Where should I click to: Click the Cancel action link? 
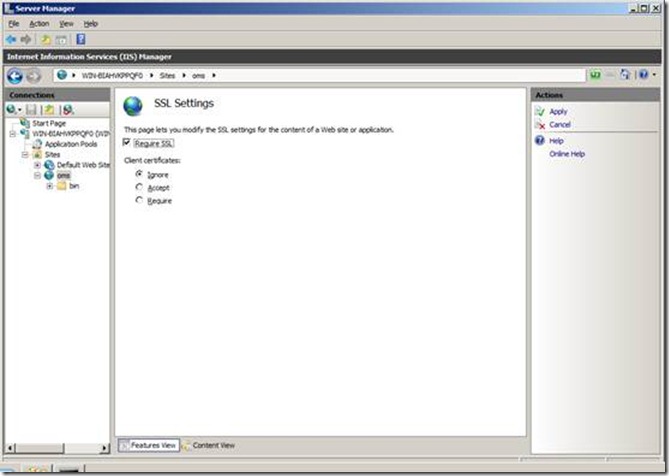pyautogui.click(x=560, y=125)
